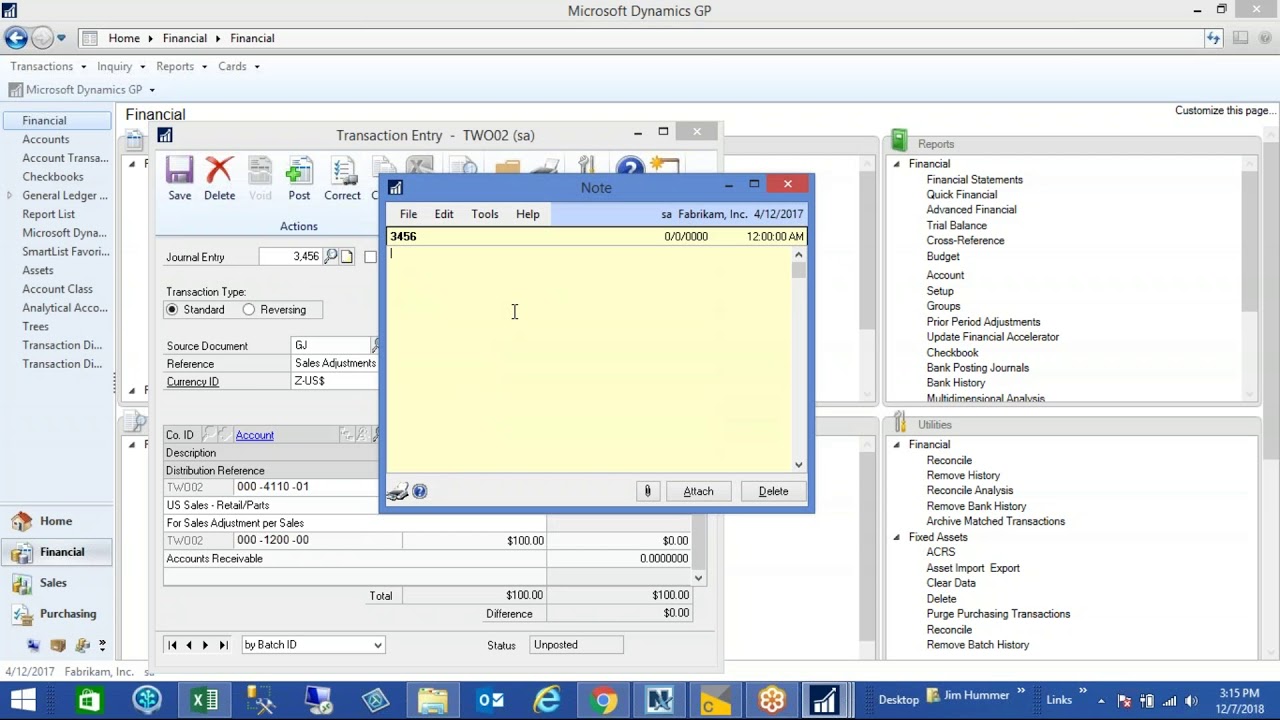This screenshot has height=720, width=1280.
Task: Open File menu in Note window
Action: coord(408,214)
